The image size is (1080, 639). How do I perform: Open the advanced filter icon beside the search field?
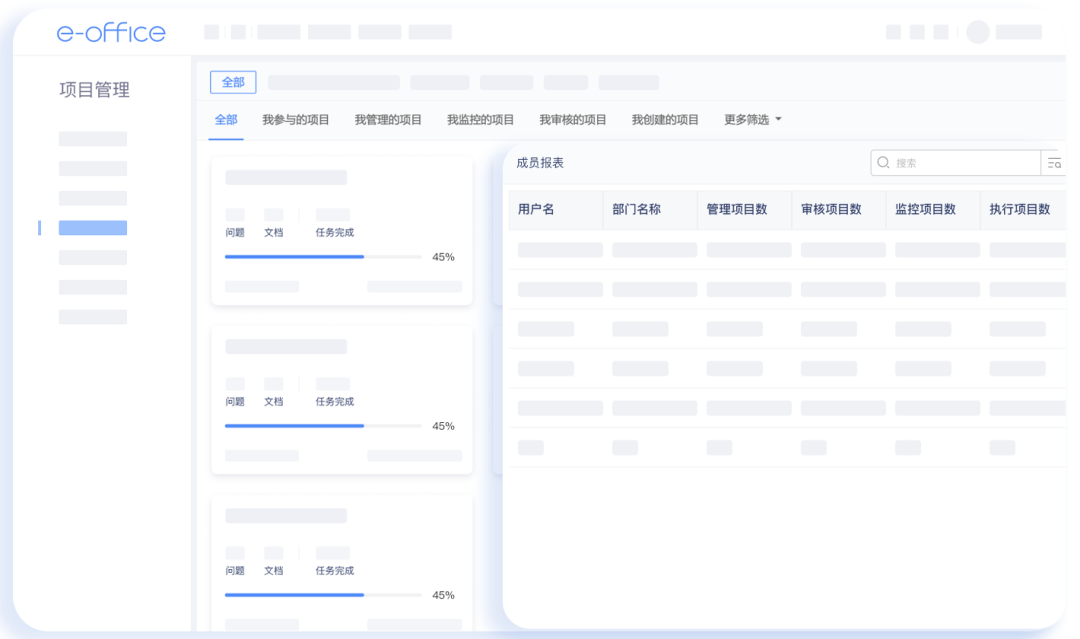[x=1055, y=162]
